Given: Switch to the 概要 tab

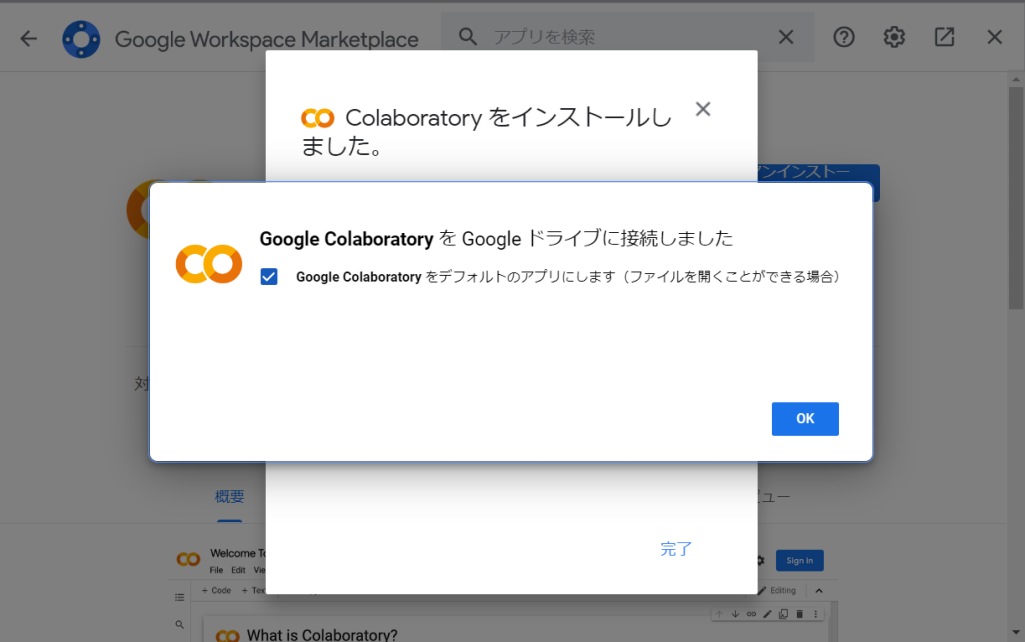Looking at the screenshot, I should pos(229,496).
